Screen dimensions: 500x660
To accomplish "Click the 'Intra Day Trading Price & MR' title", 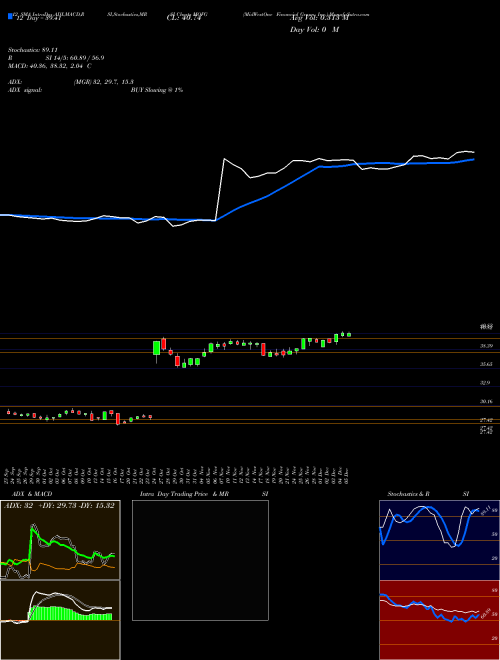I will coord(185,494).
